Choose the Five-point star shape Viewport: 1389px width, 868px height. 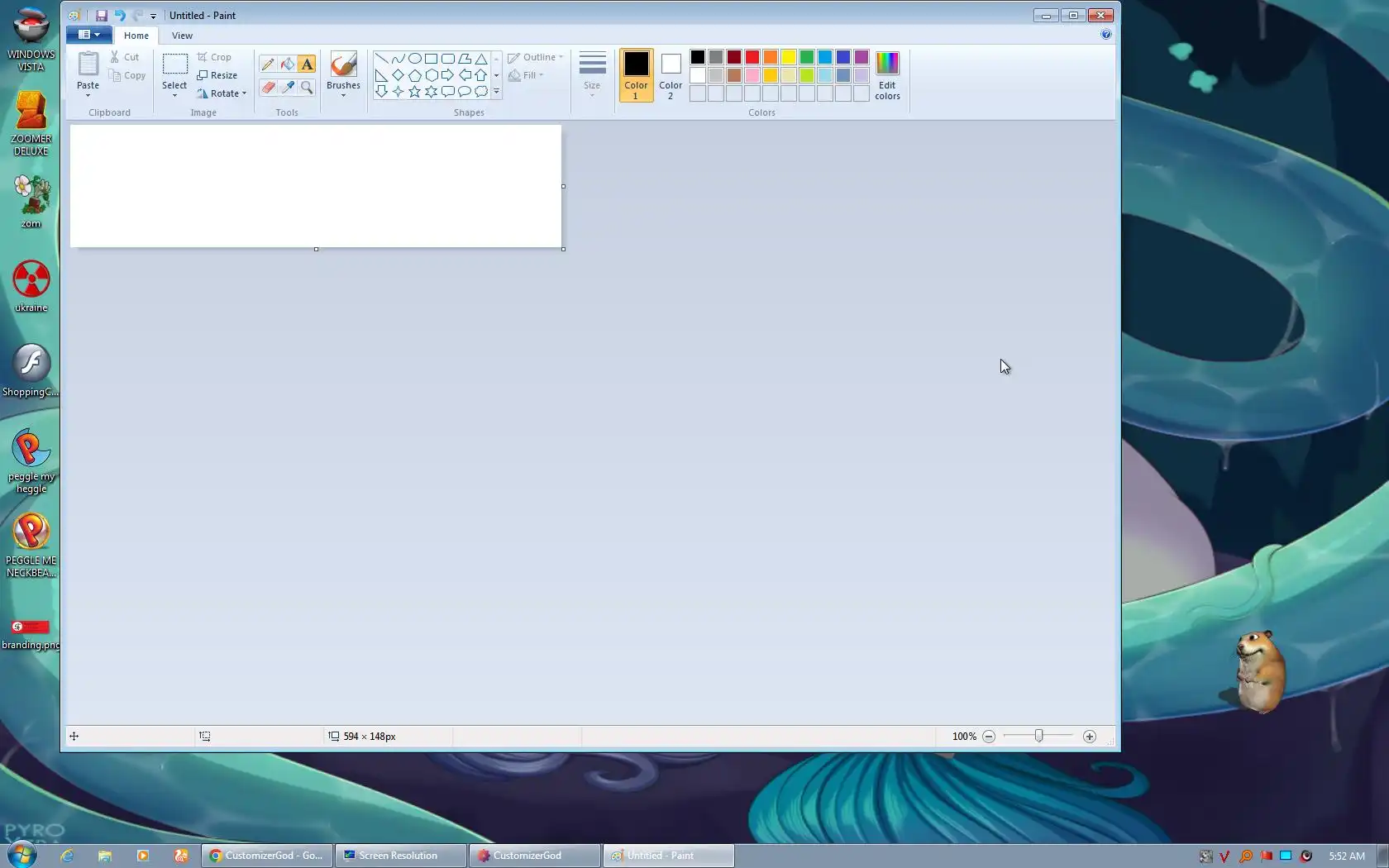414,92
